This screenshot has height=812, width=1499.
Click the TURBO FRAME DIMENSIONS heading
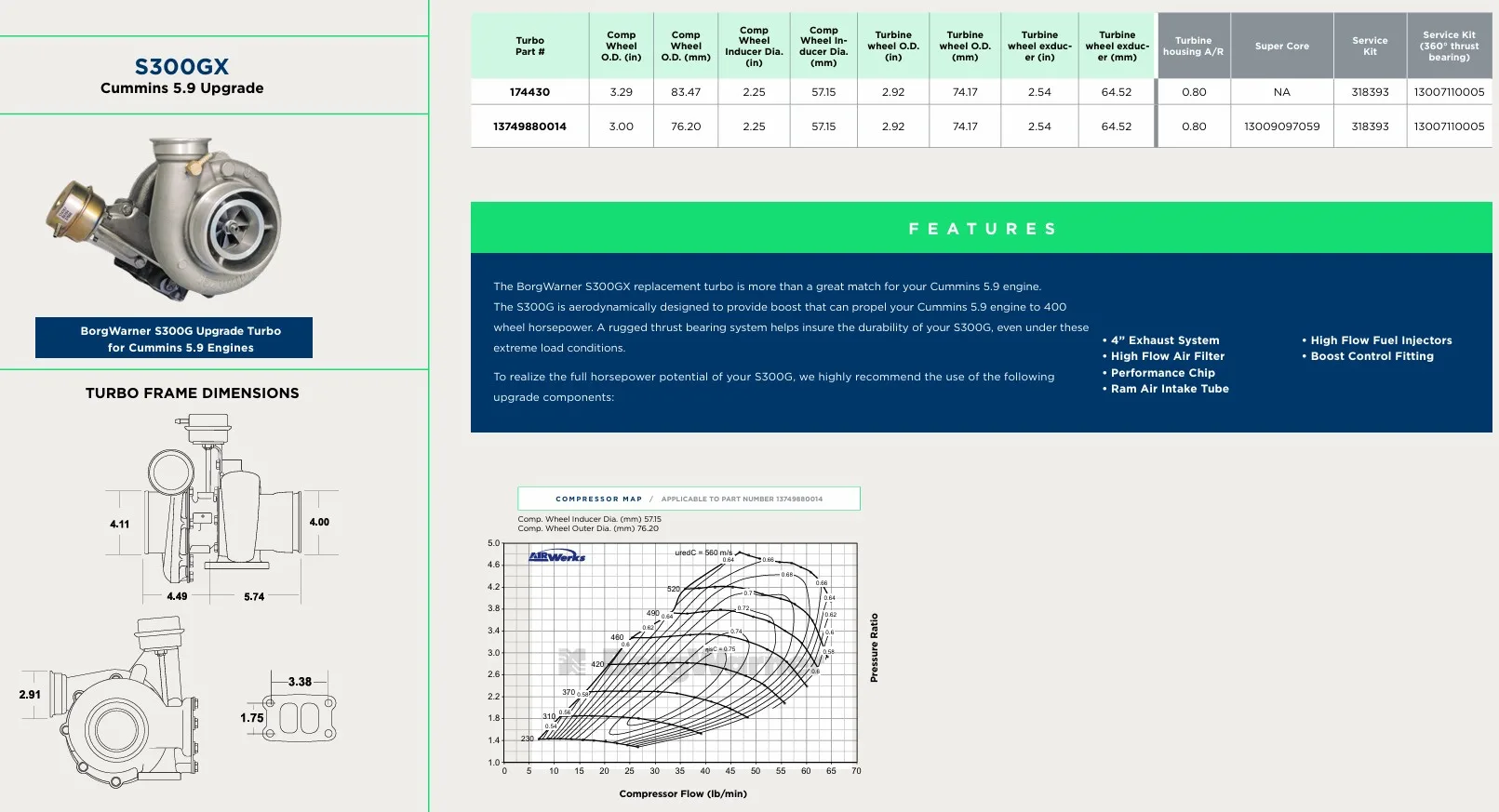[x=193, y=393]
